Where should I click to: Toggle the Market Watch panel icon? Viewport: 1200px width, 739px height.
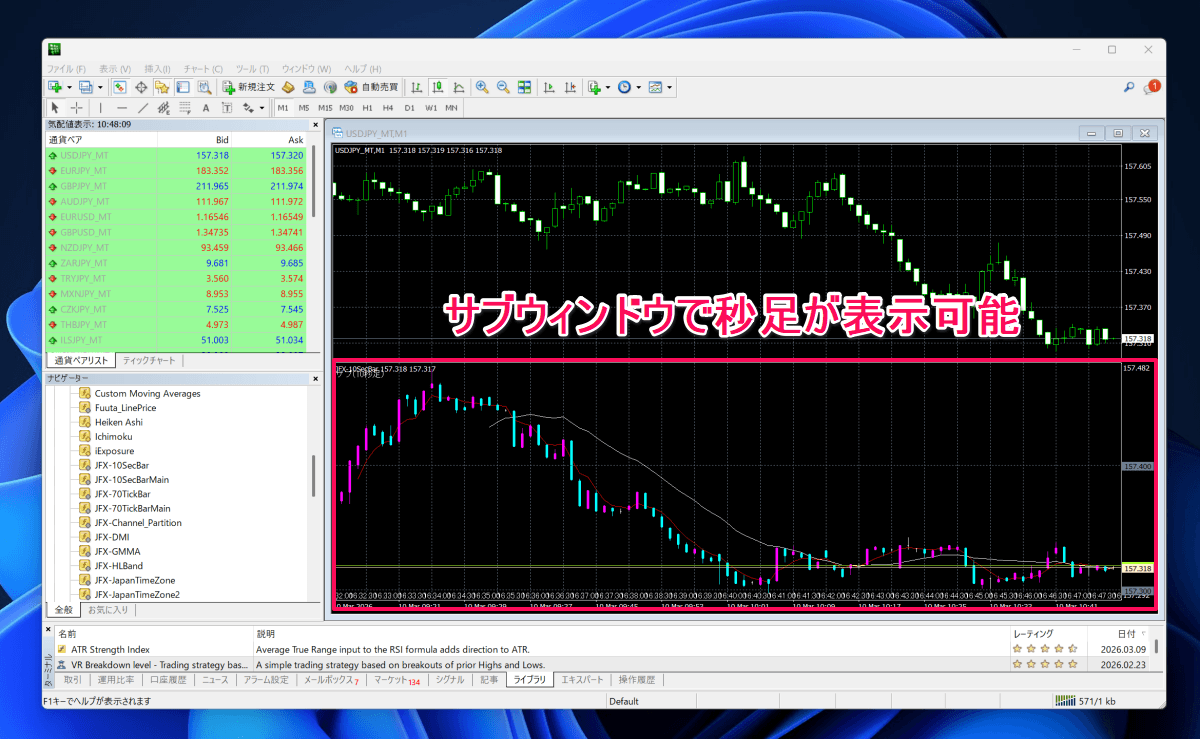point(120,88)
